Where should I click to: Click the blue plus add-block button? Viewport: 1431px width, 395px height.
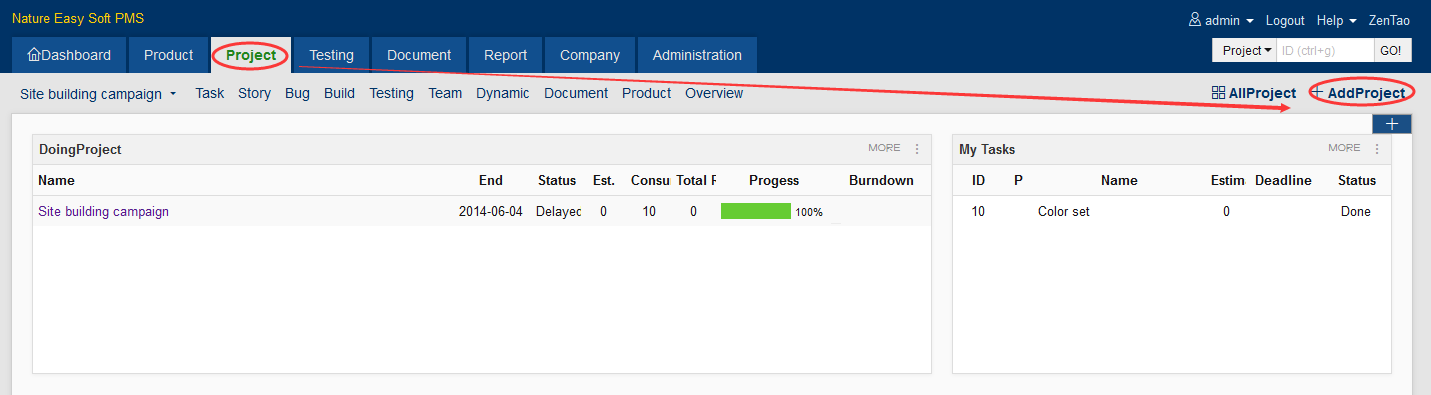[x=1392, y=124]
